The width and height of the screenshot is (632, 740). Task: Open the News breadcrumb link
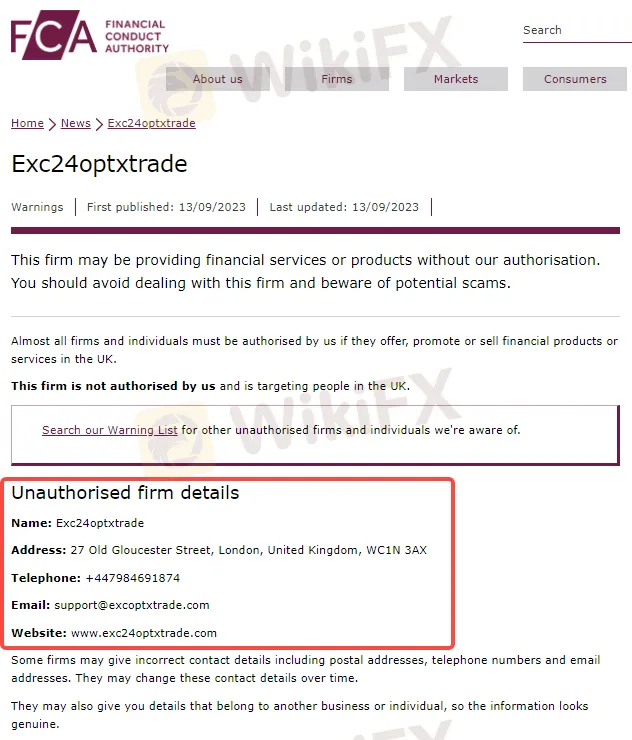(x=75, y=124)
